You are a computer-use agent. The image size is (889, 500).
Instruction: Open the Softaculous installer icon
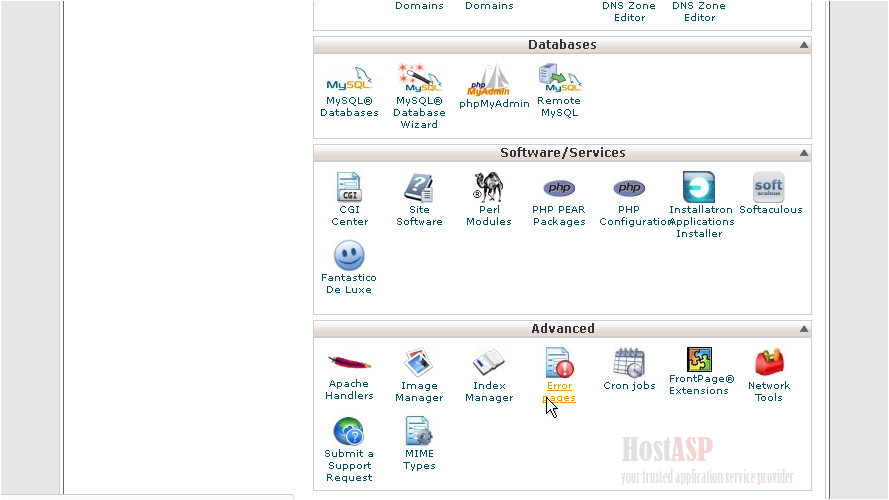pyautogui.click(x=769, y=187)
